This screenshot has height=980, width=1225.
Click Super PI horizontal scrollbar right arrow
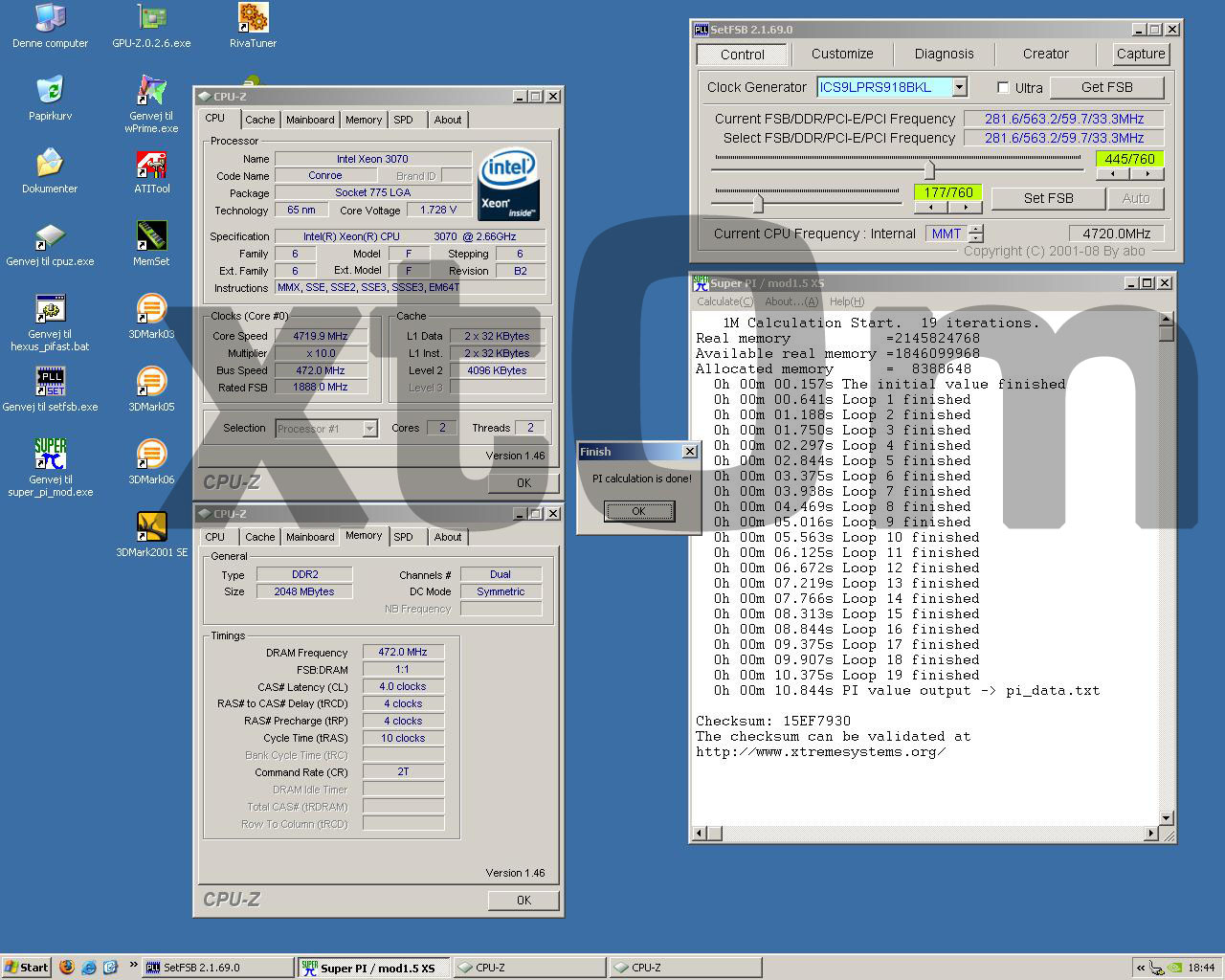[x=1151, y=834]
